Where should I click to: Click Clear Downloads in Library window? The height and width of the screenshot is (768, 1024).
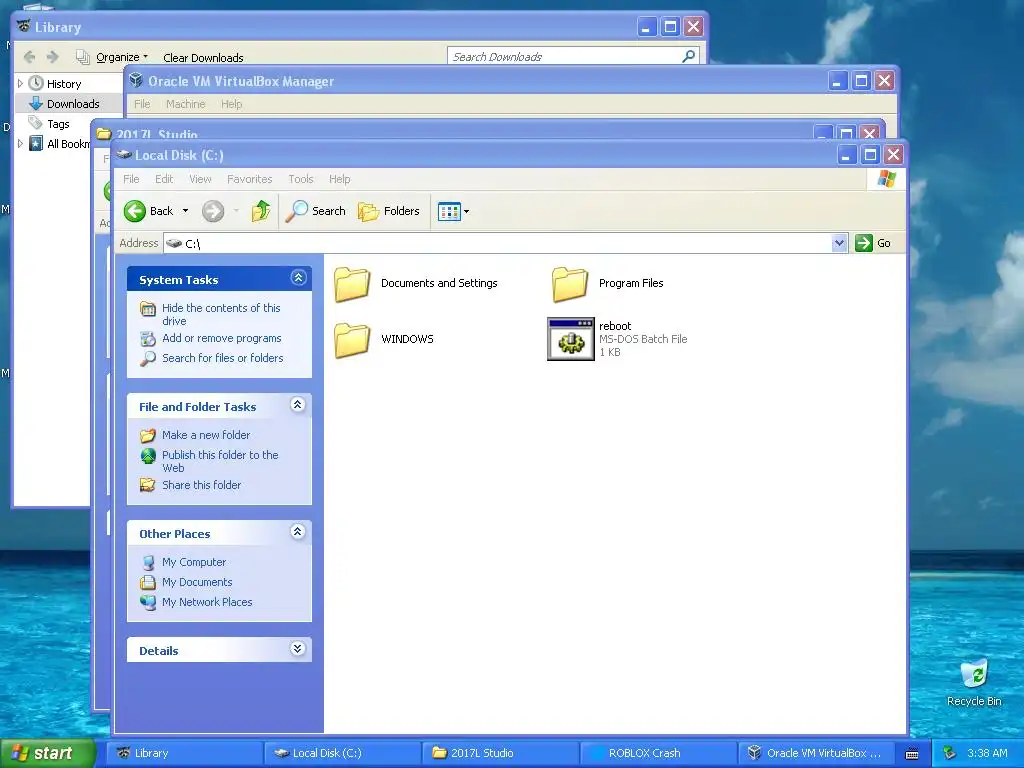point(203,57)
